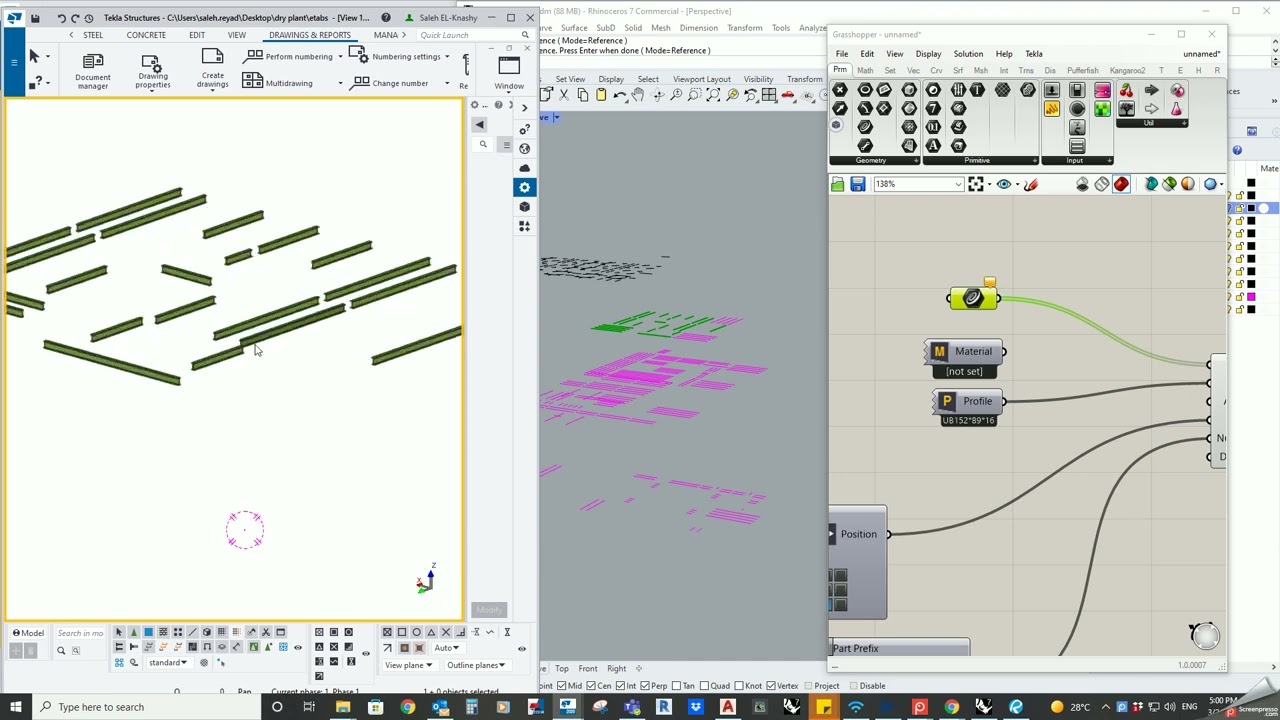
Task: Click the Grasshopper zoom extents icon
Action: [976, 184]
